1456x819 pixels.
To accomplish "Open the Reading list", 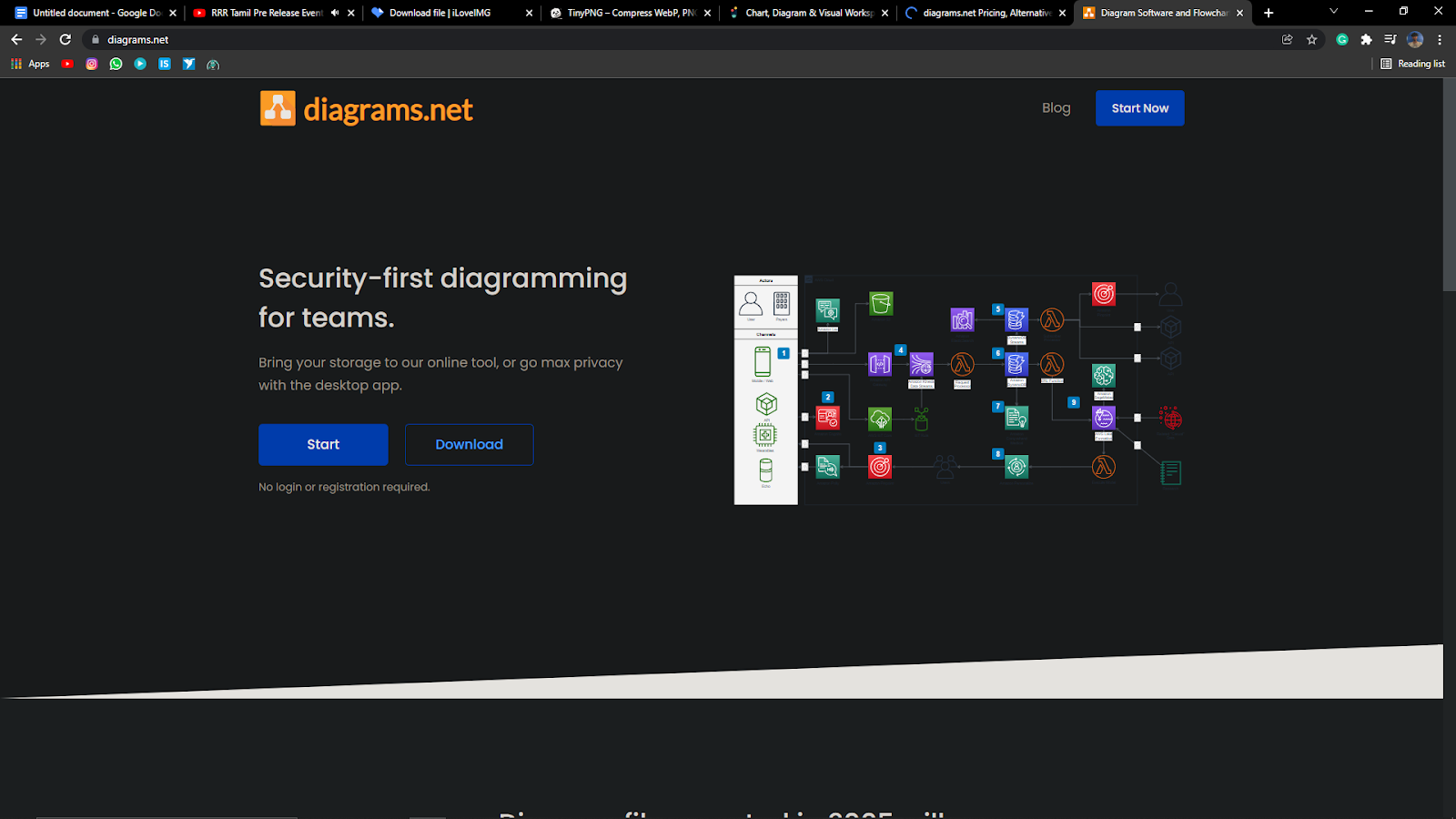I will tap(1413, 64).
